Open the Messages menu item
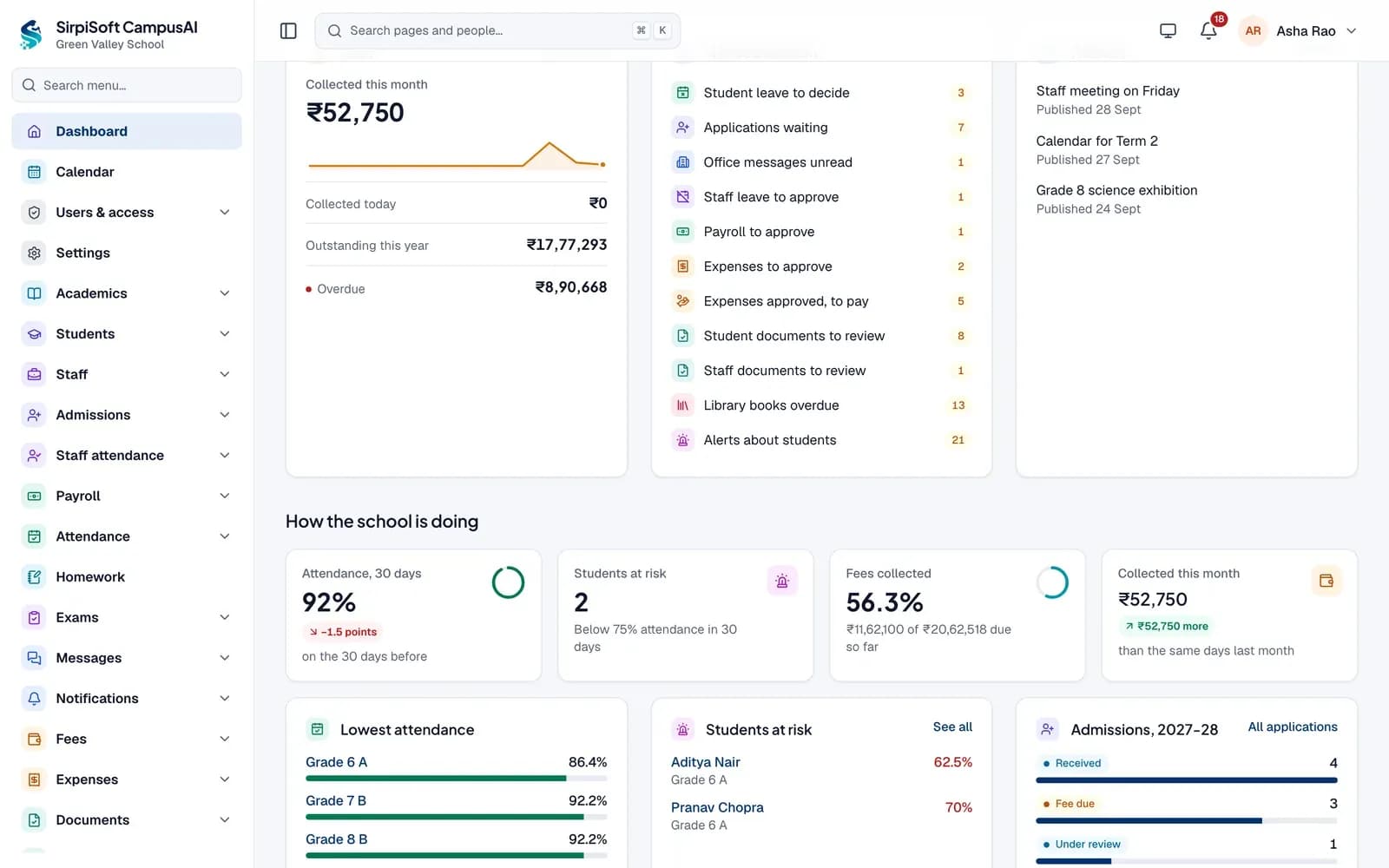Screen dimensions: 1389x868 click(127, 658)
